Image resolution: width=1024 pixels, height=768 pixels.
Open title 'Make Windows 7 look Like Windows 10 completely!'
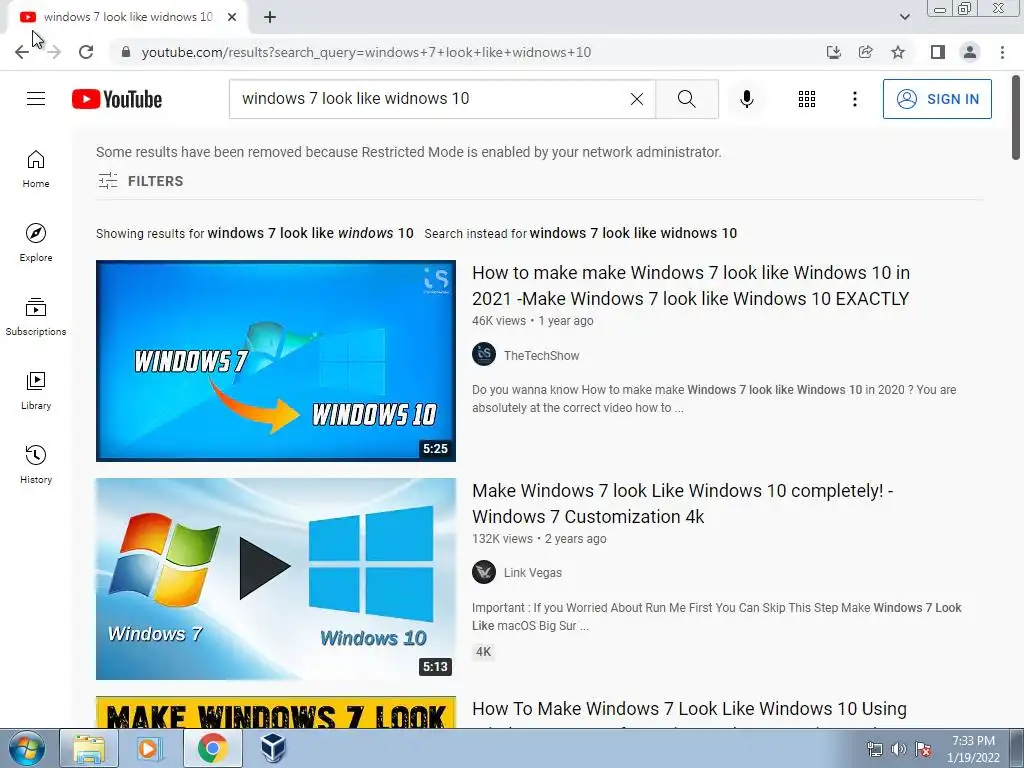[683, 504]
